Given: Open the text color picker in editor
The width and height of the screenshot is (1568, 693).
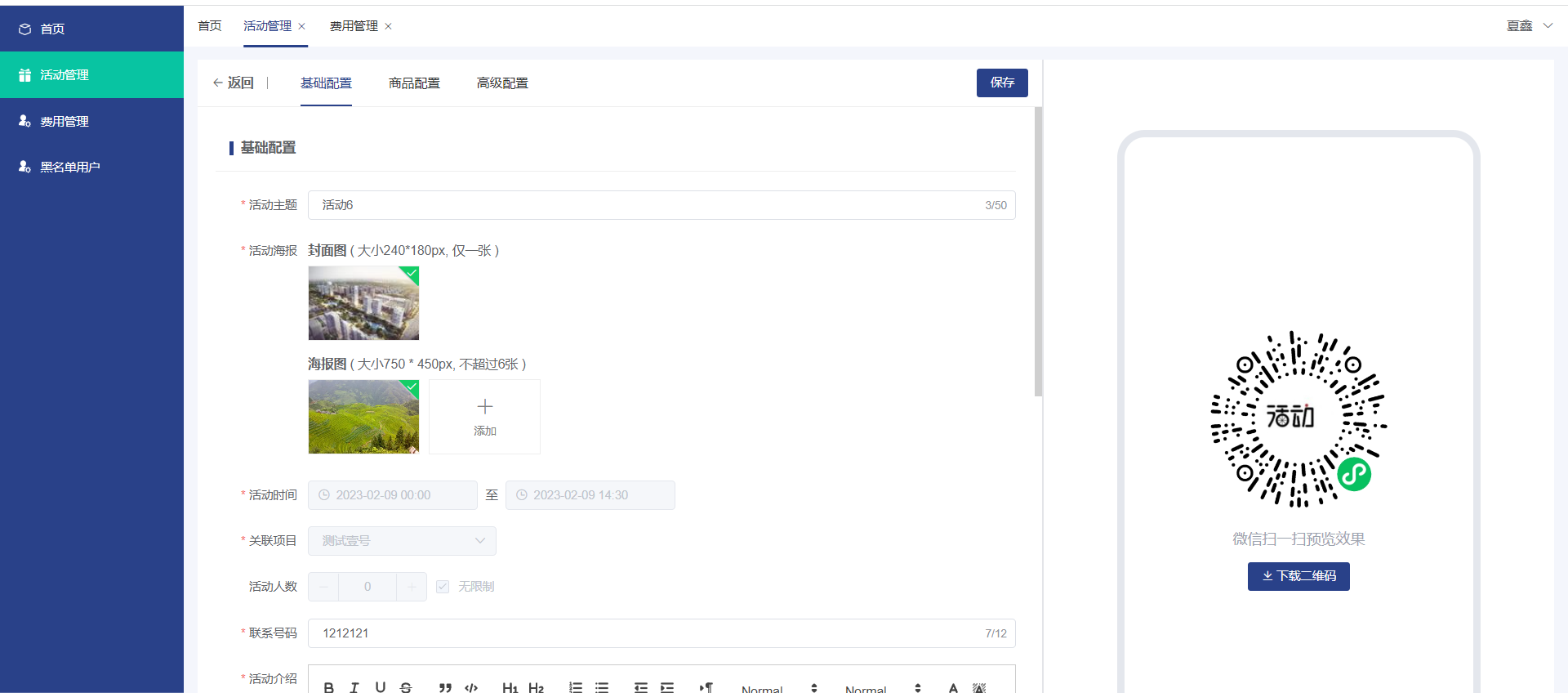Looking at the screenshot, I should coord(953,688).
